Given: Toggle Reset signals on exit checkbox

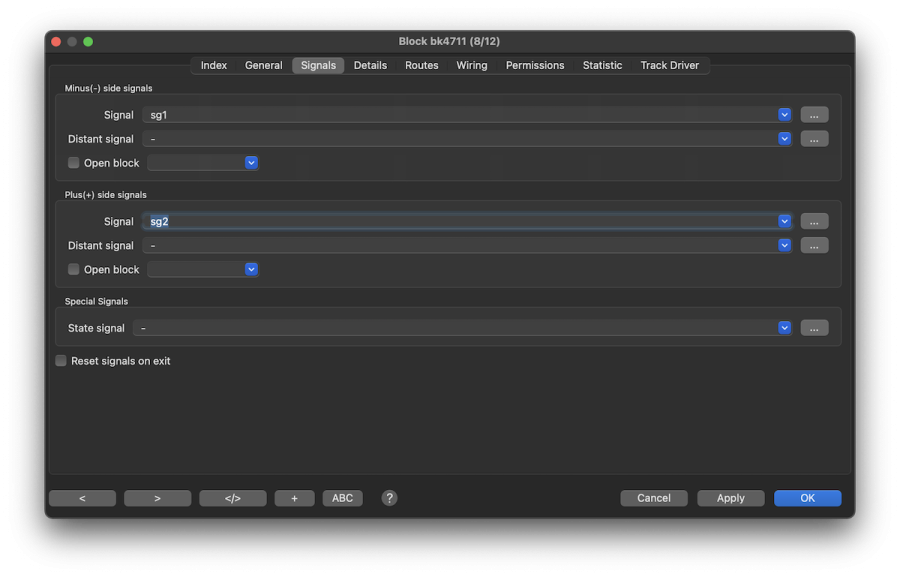Looking at the screenshot, I should [61, 361].
